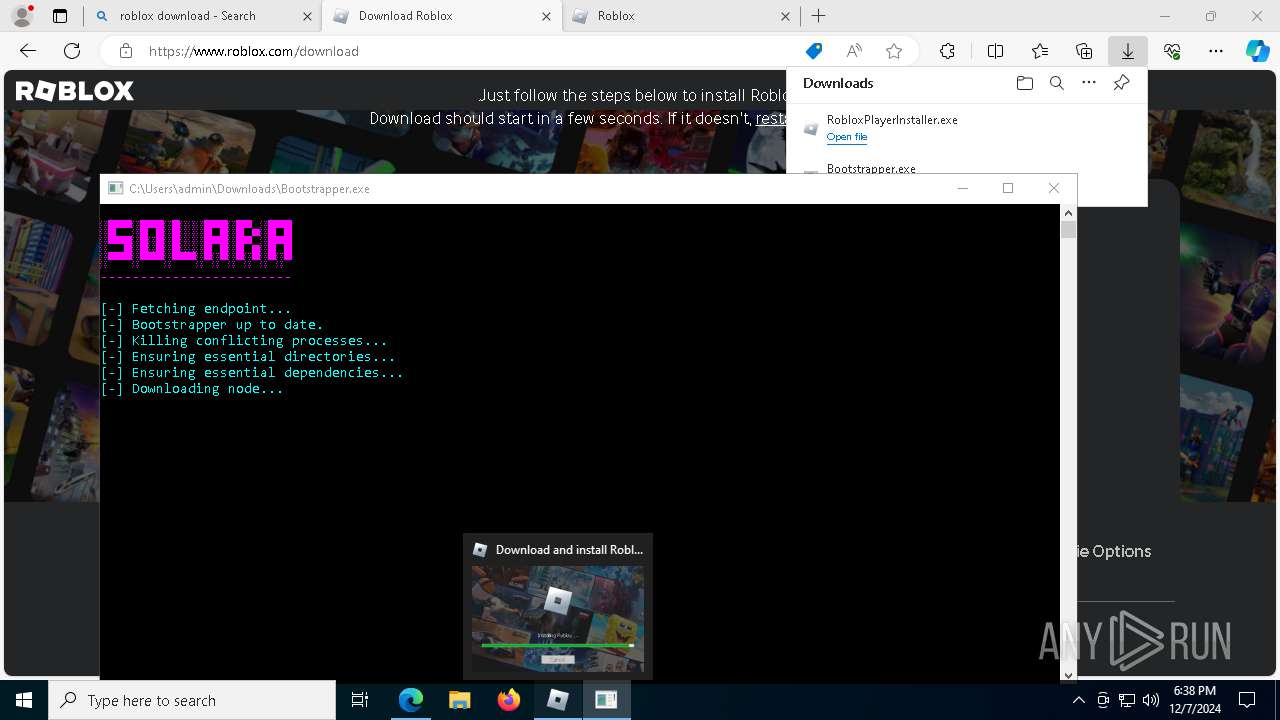Click the 'Fetching endpoint...' console line
Image resolution: width=1280 pixels, height=720 pixels.
pos(196,308)
